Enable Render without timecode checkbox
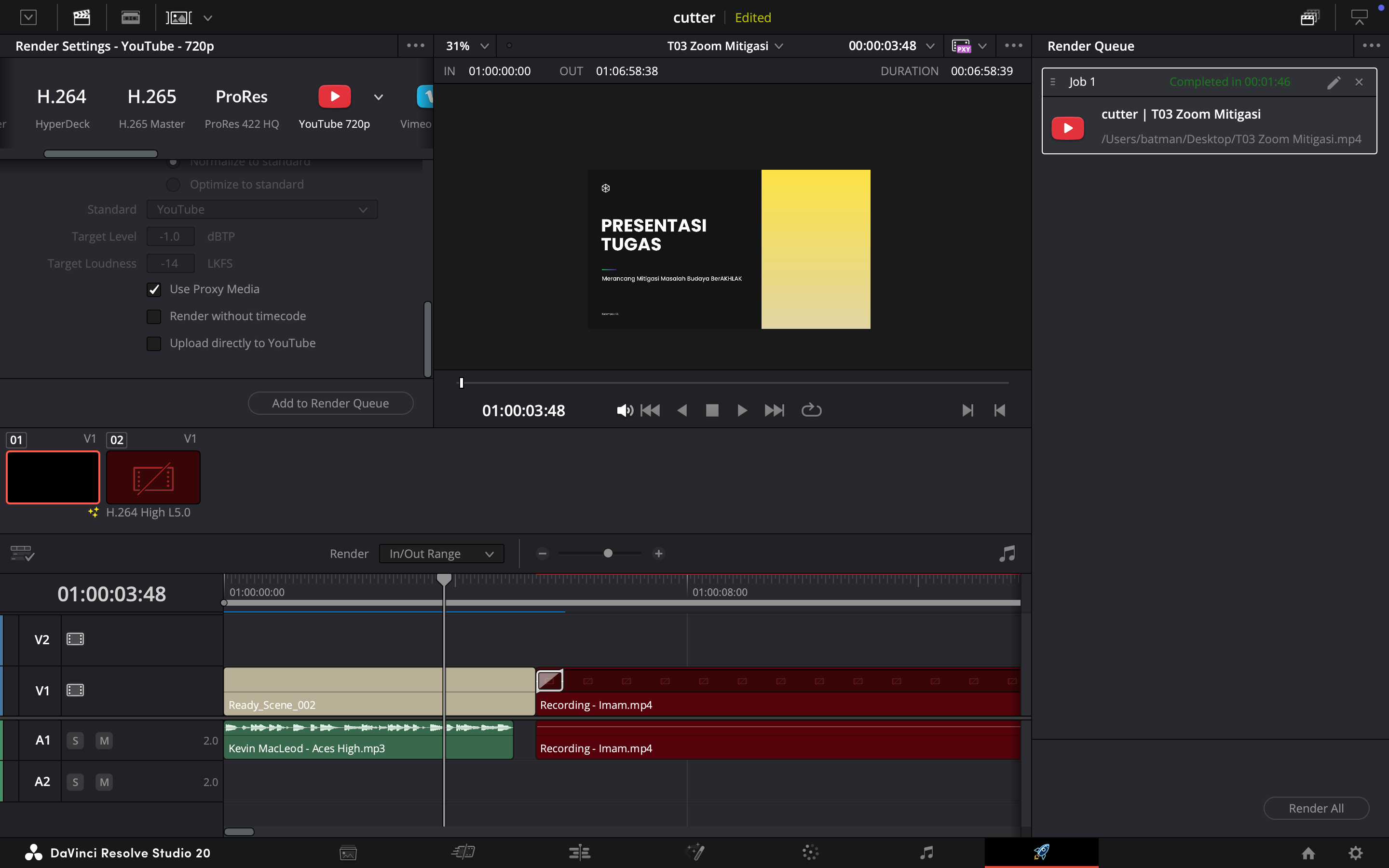The image size is (1389, 868). point(154,316)
